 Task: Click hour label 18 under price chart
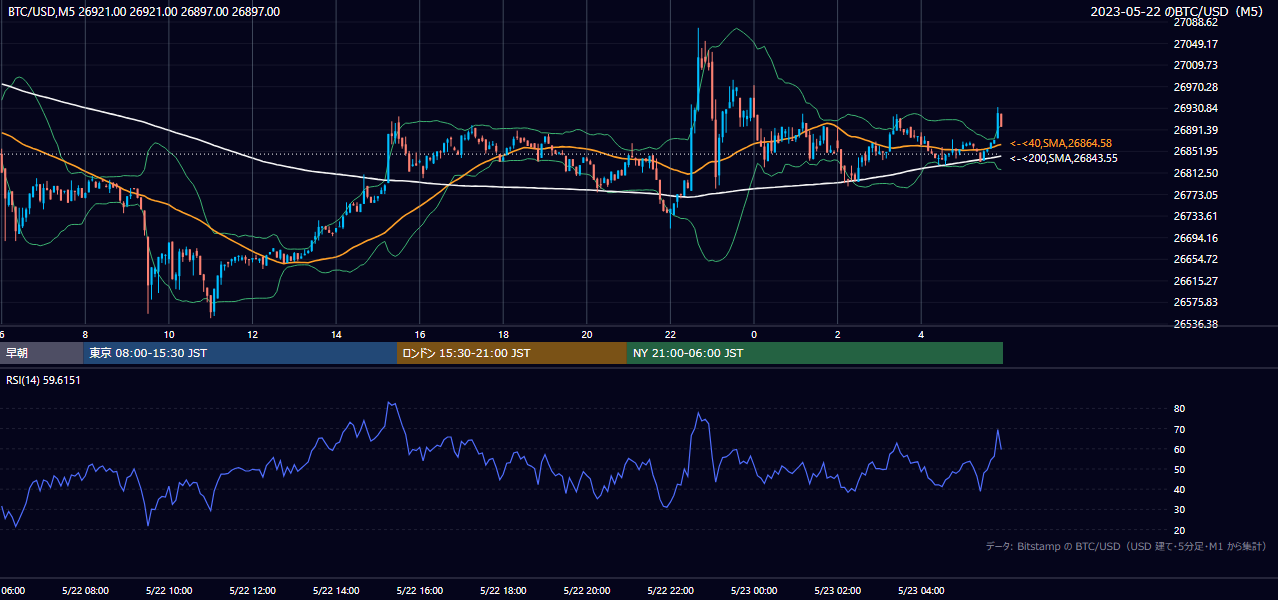coord(503,334)
